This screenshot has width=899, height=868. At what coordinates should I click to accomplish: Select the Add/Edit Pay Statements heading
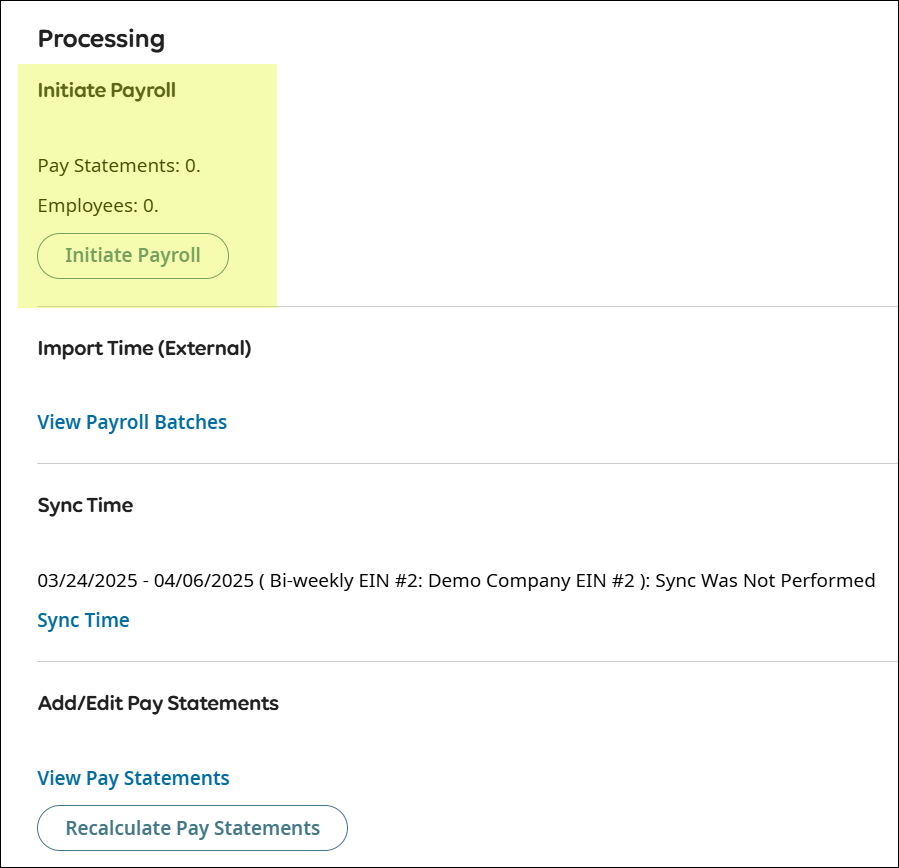pyautogui.click(x=158, y=703)
